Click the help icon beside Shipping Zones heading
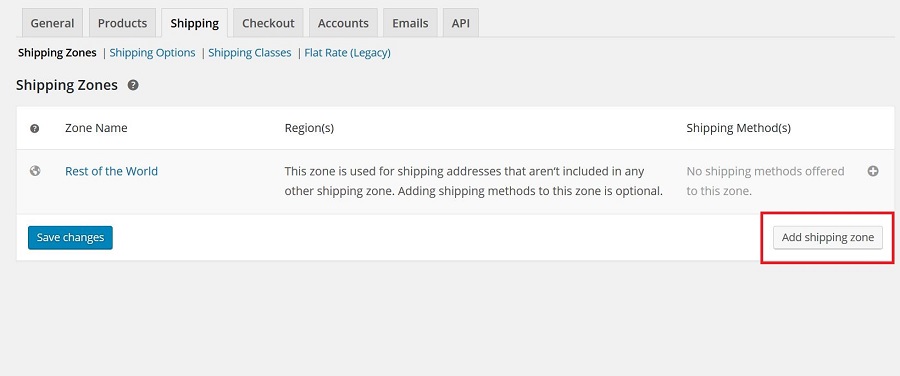Image resolution: width=900 pixels, height=376 pixels. coord(133,86)
